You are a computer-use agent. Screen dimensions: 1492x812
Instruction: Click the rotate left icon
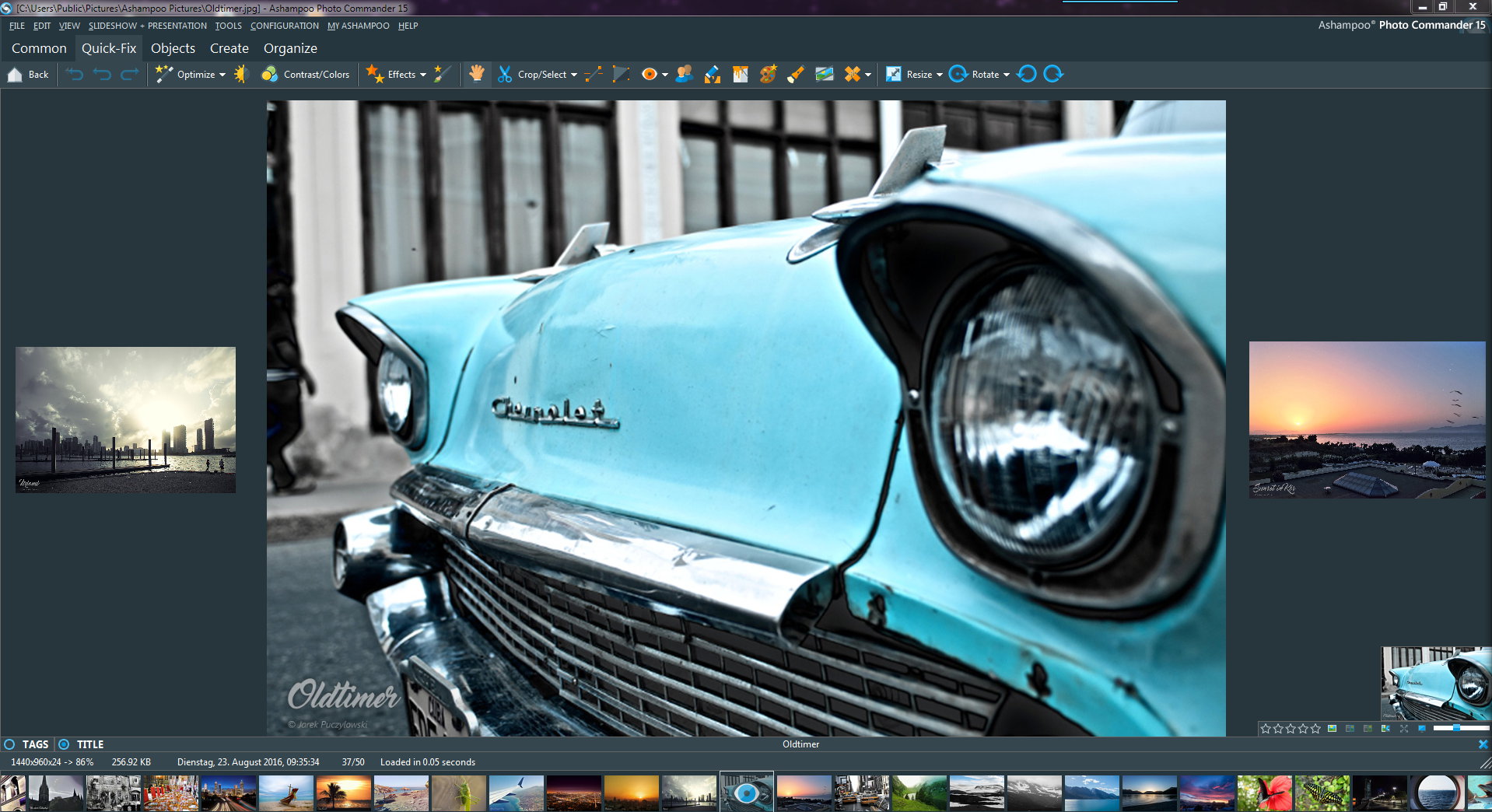[1027, 74]
